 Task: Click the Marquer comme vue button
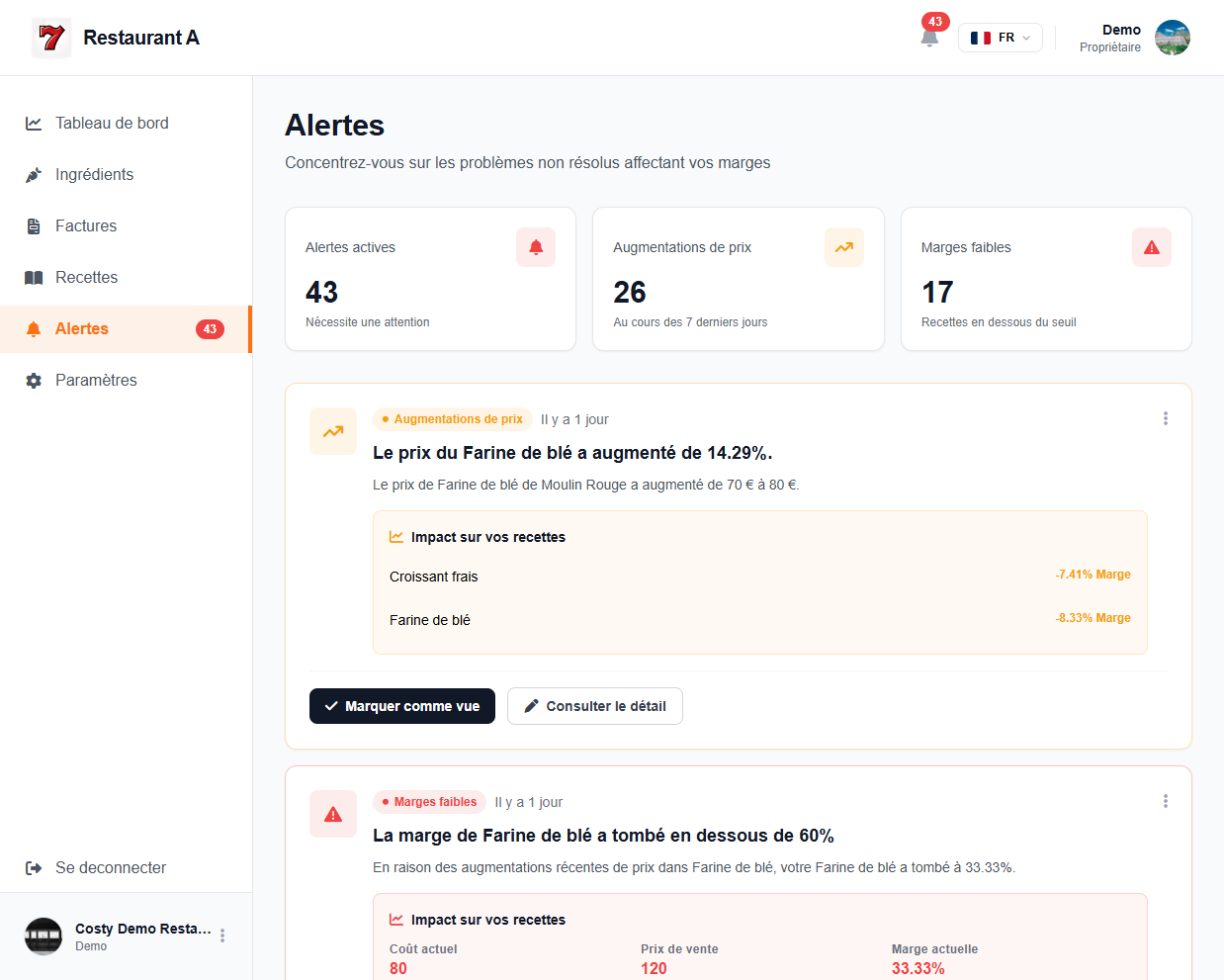coord(401,706)
